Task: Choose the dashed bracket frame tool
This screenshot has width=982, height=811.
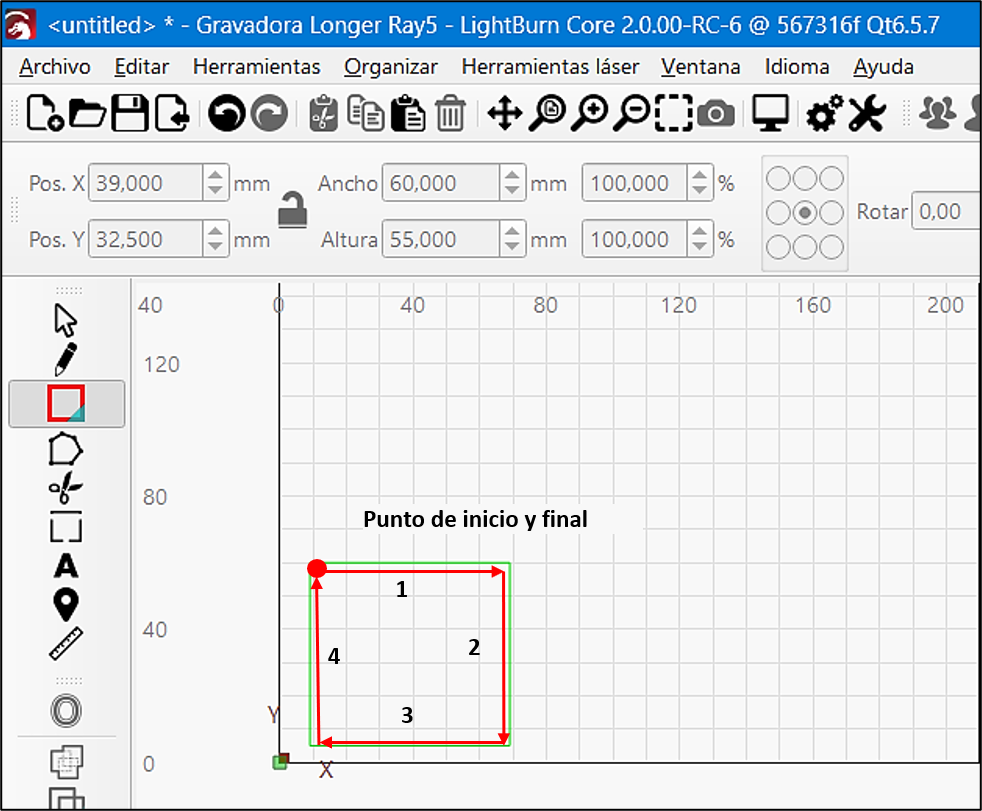Action: [66, 527]
